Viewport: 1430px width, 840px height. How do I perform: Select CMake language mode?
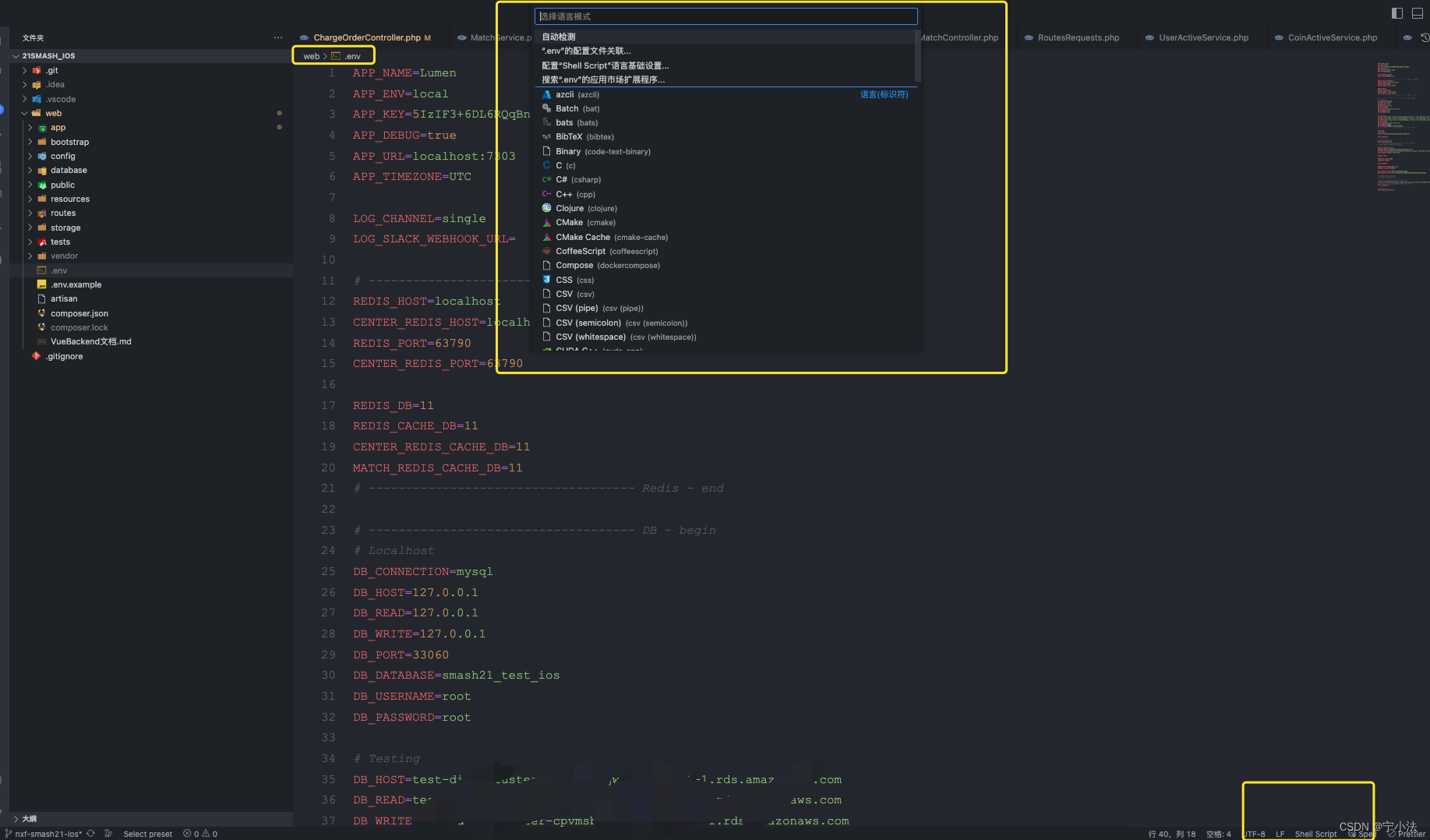(726, 222)
